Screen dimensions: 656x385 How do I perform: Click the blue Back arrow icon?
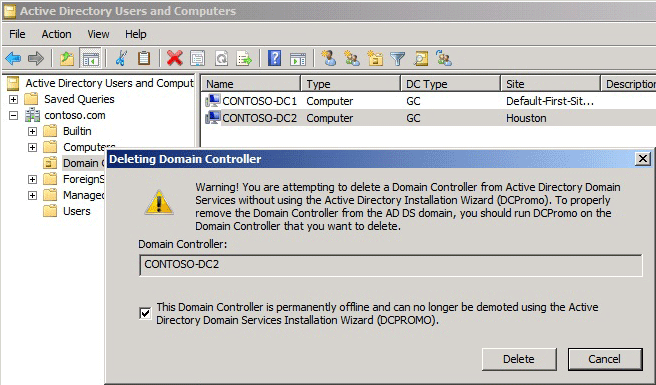[x=13, y=58]
